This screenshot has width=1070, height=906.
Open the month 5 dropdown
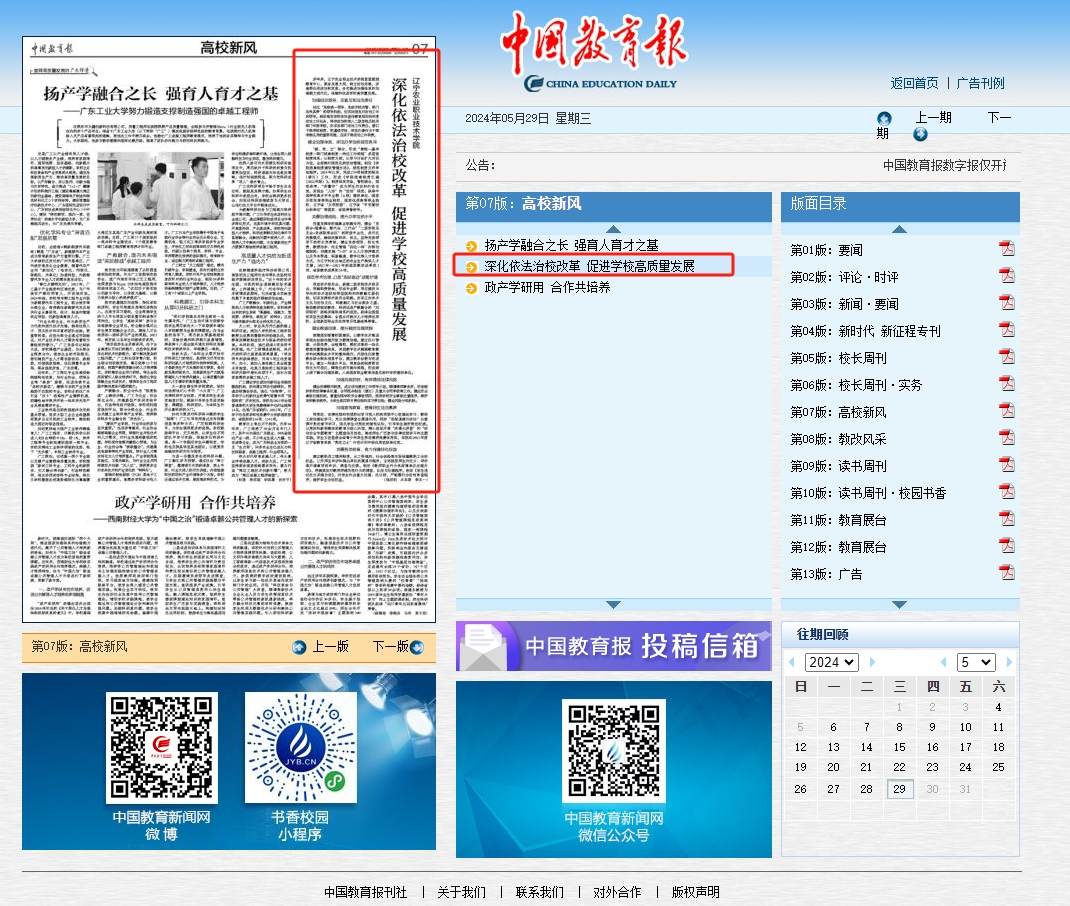pos(976,662)
